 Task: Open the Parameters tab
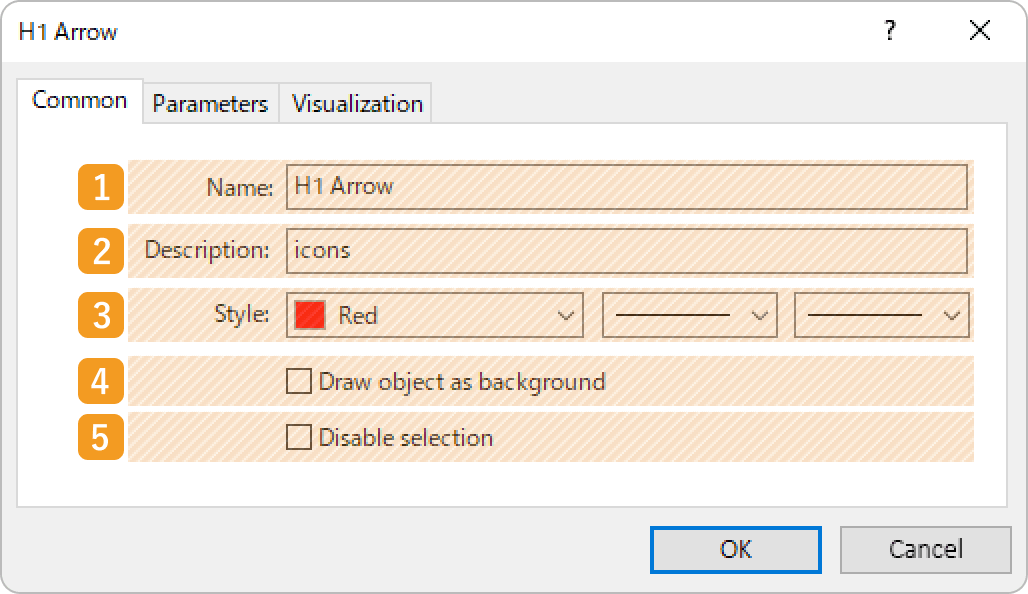click(x=210, y=104)
